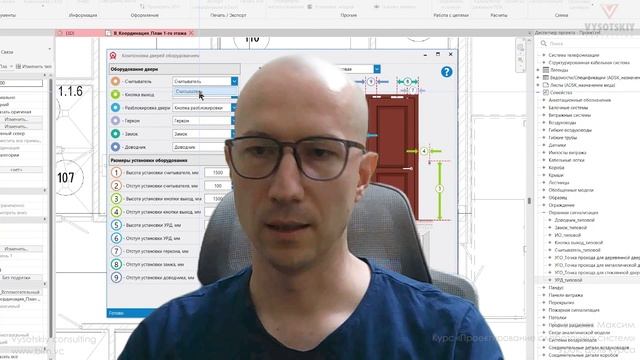Image resolution: width=640 pixels, height=360 pixels.
Task: Close the В_Координация plan view tab
Action: point(191,33)
